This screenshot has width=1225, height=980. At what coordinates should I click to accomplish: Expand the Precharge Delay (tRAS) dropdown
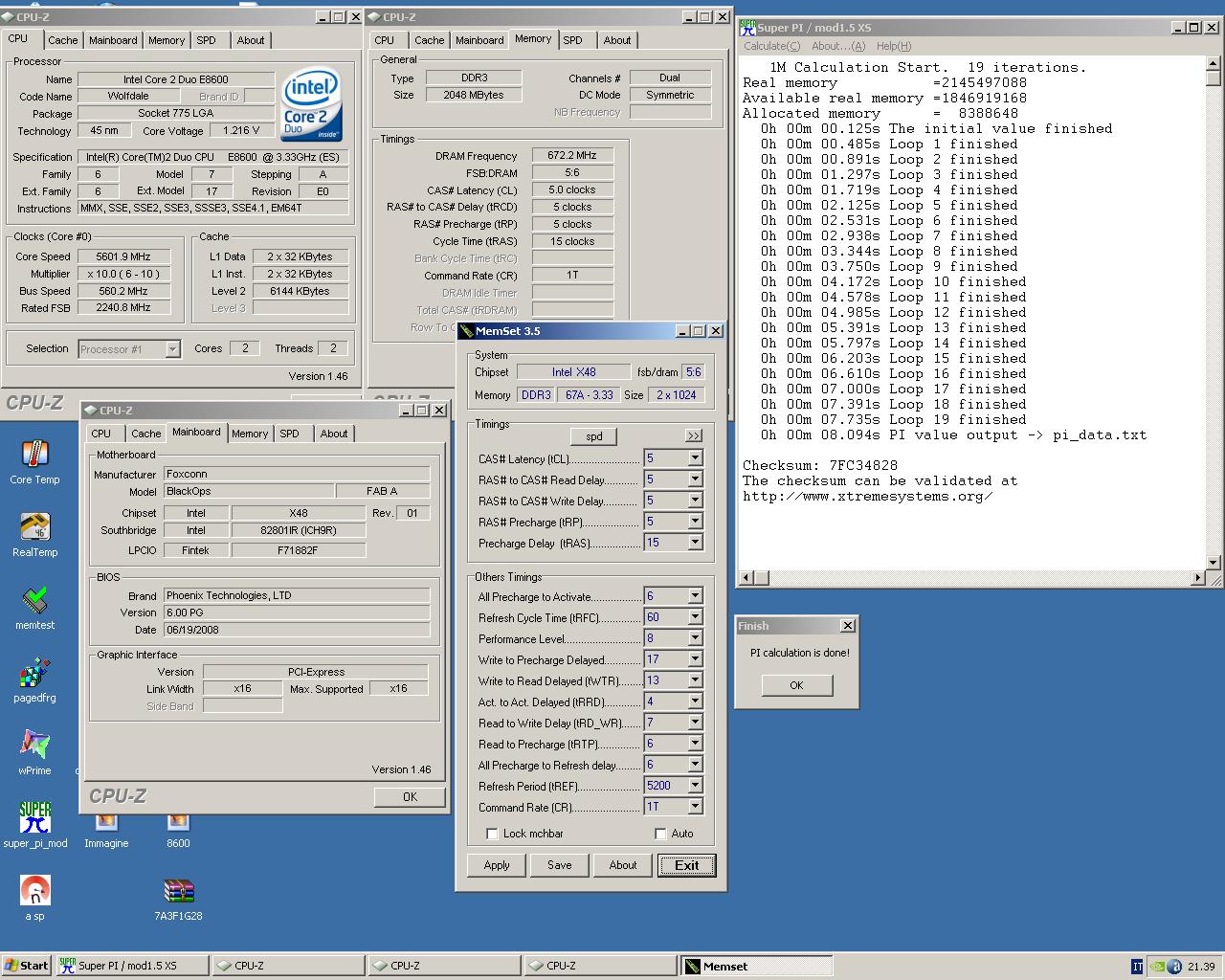point(696,543)
